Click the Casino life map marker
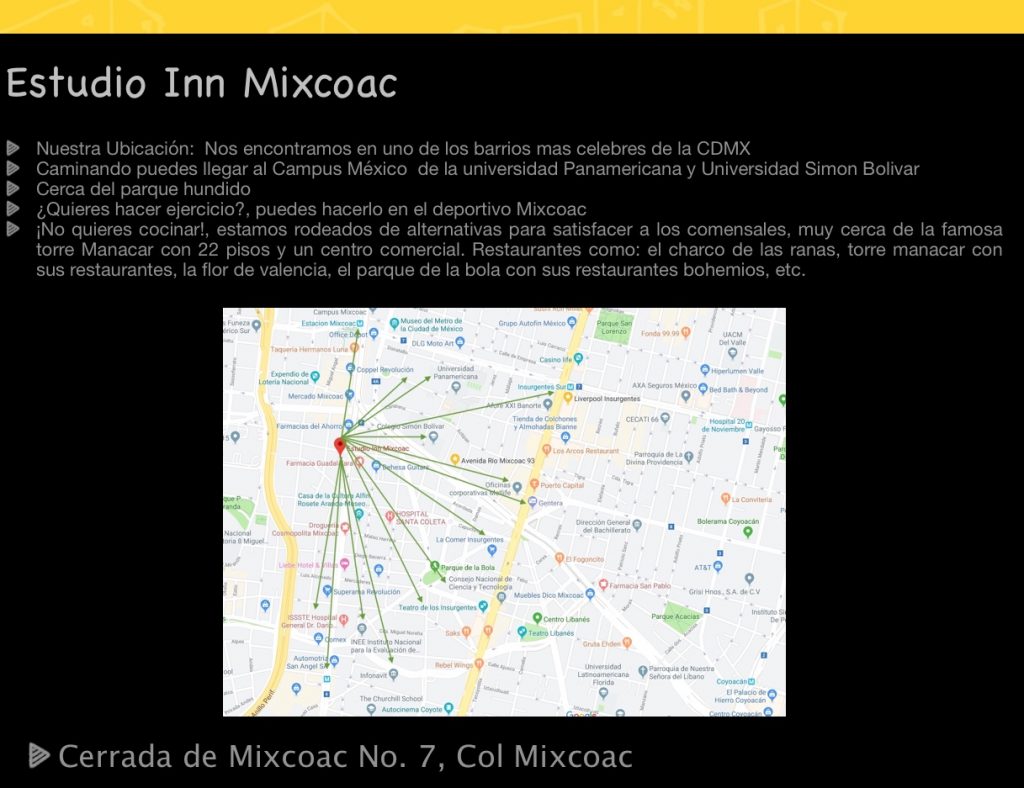1024x788 pixels. 578,358
